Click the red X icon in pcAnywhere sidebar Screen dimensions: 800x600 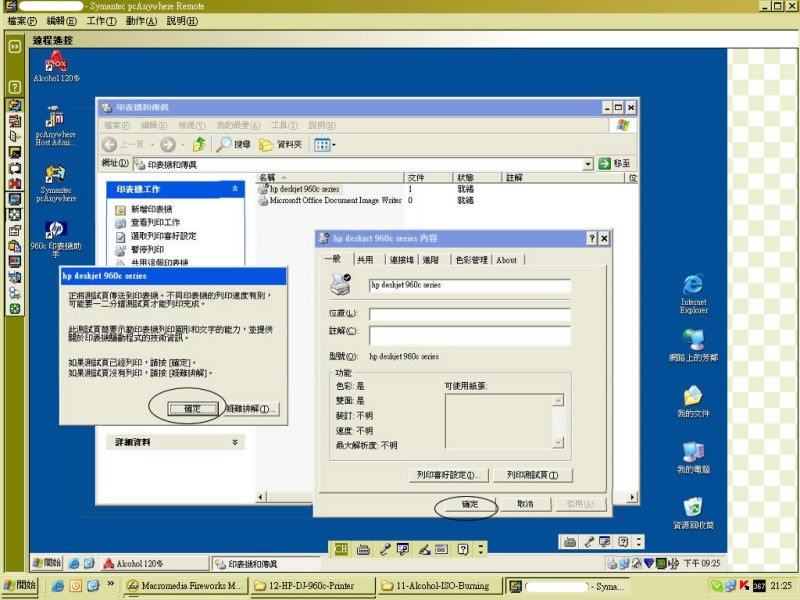(15, 184)
